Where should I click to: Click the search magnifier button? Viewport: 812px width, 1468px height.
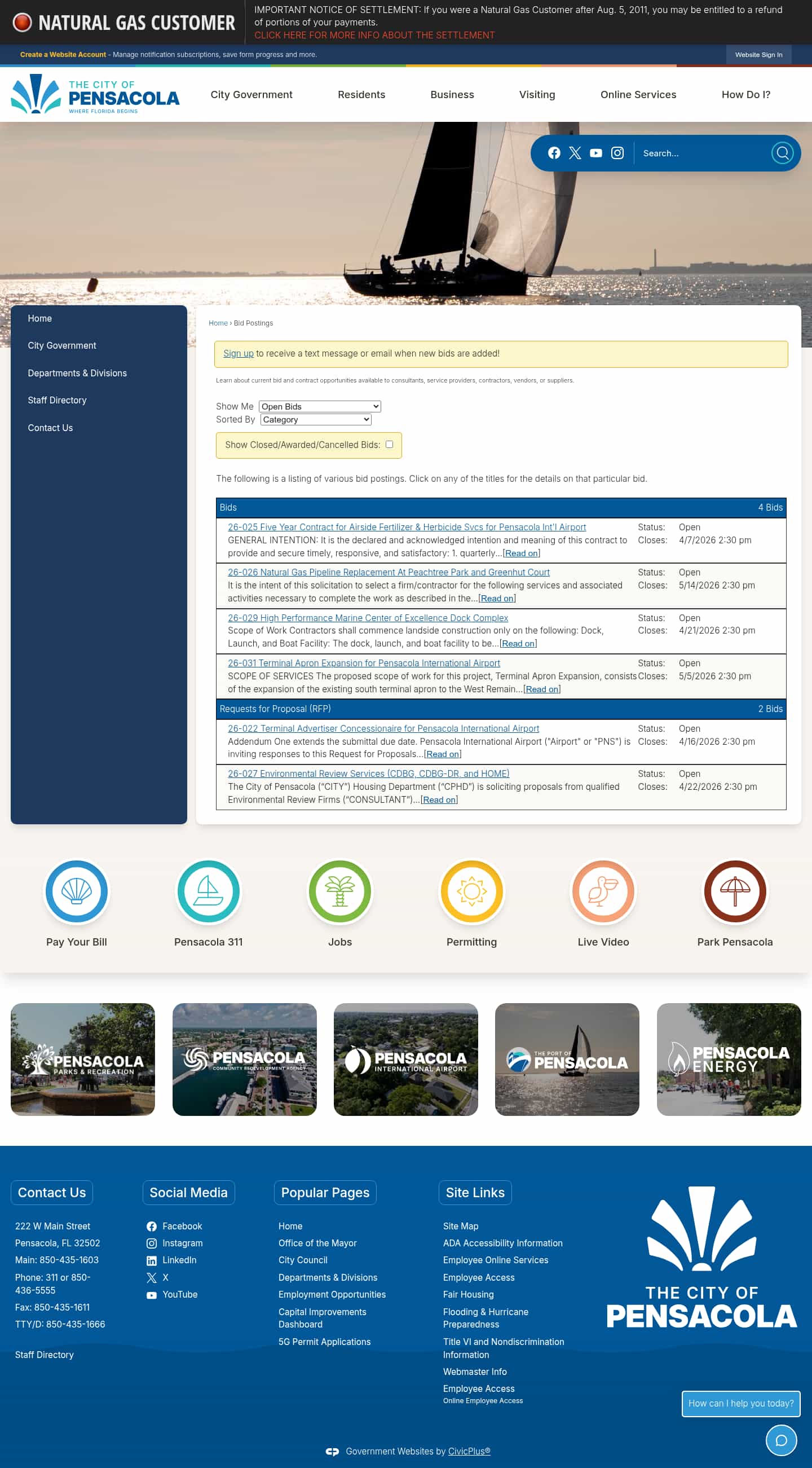782,153
